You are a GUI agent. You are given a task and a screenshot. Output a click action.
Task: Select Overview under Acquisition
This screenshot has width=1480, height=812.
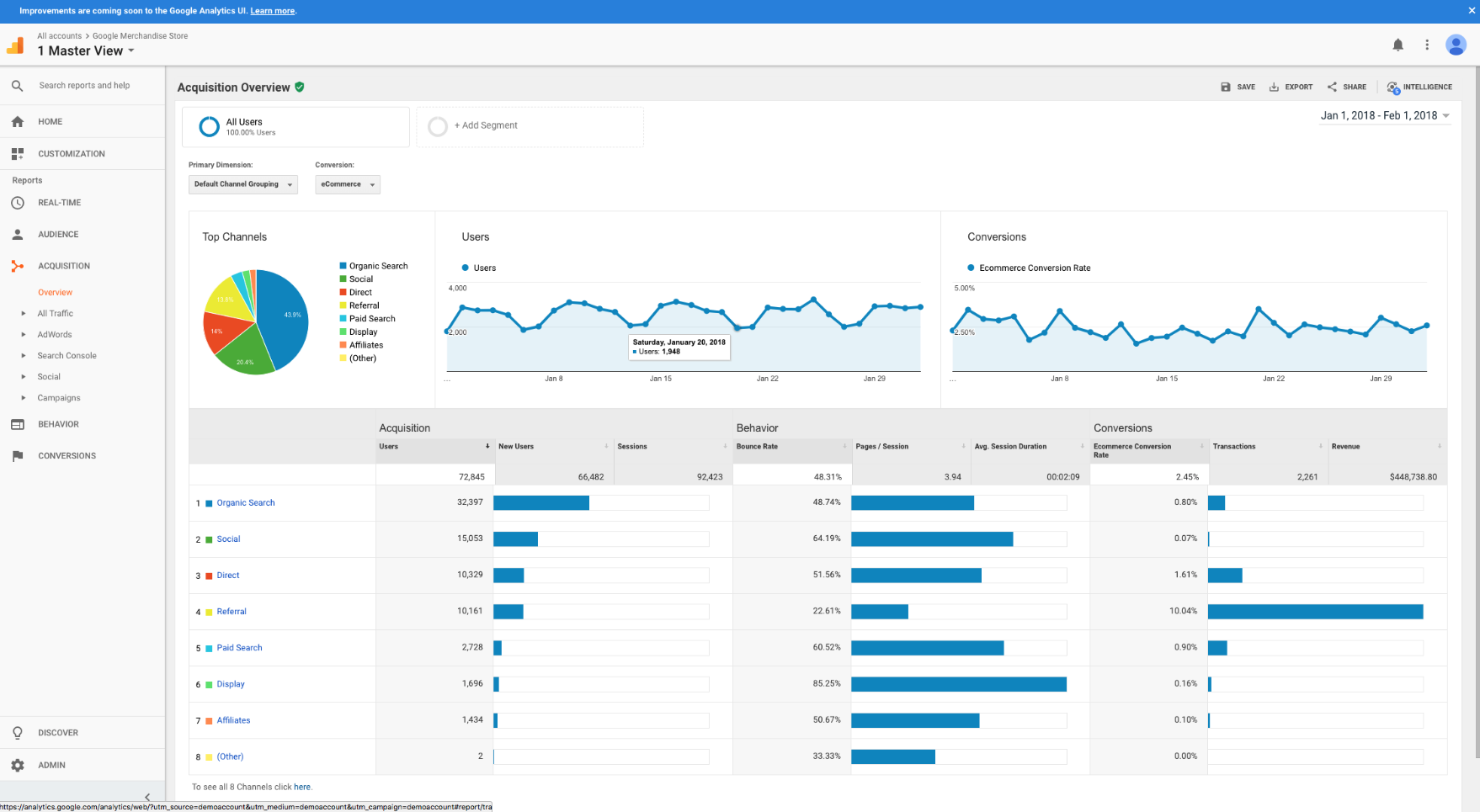(55, 293)
